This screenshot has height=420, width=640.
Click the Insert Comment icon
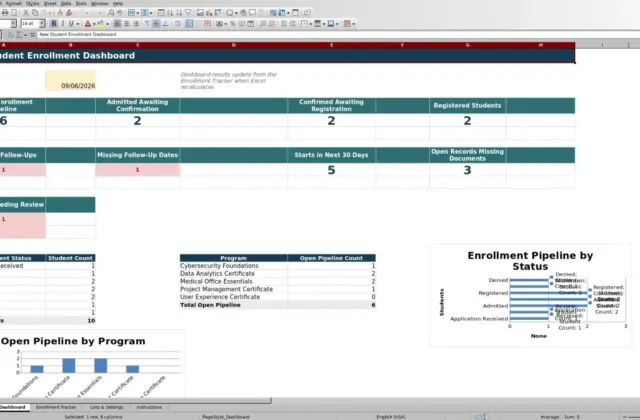pyautogui.click(x=252, y=13)
